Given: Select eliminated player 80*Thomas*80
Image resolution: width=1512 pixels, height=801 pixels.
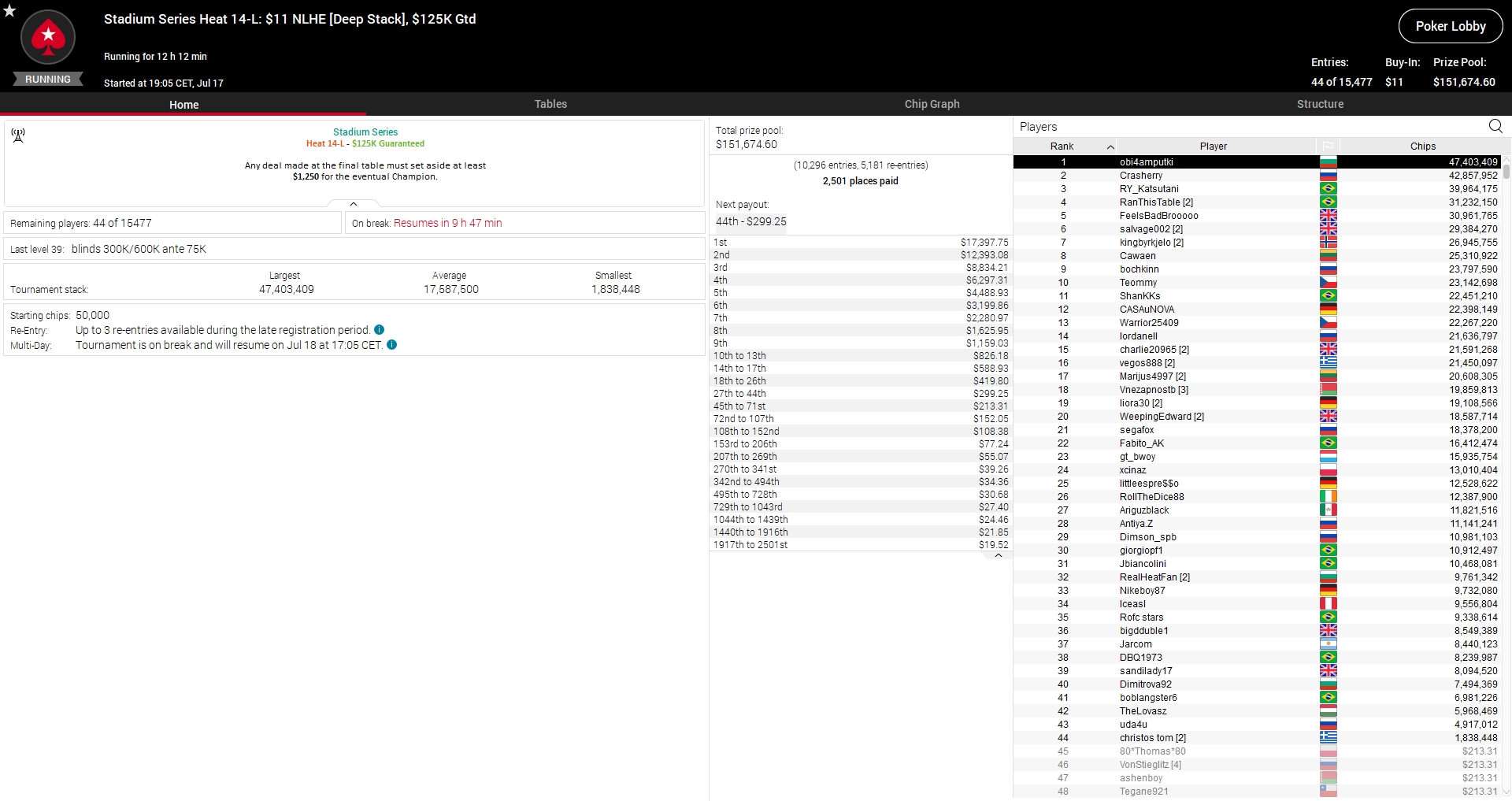Looking at the screenshot, I should 1257,751.
